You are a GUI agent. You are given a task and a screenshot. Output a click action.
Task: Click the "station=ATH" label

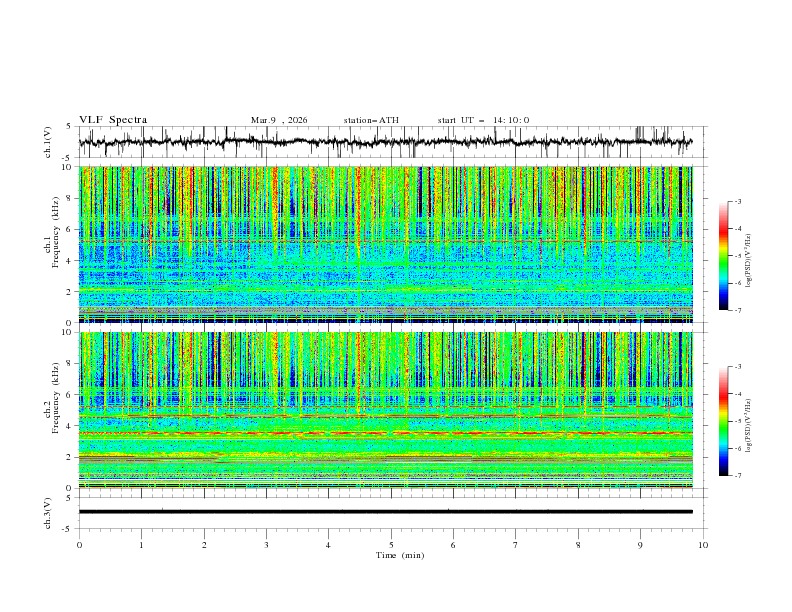pyautogui.click(x=371, y=120)
